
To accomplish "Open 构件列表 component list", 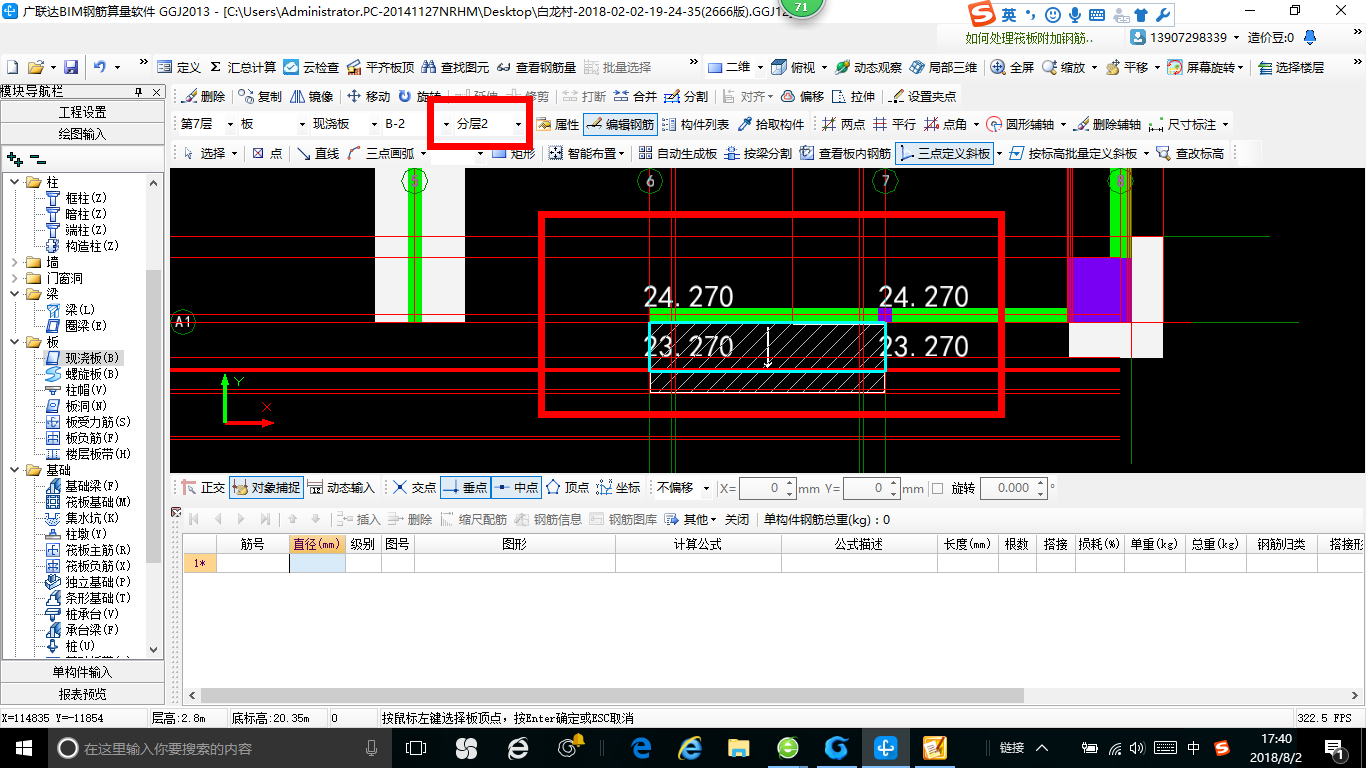I will [695, 125].
